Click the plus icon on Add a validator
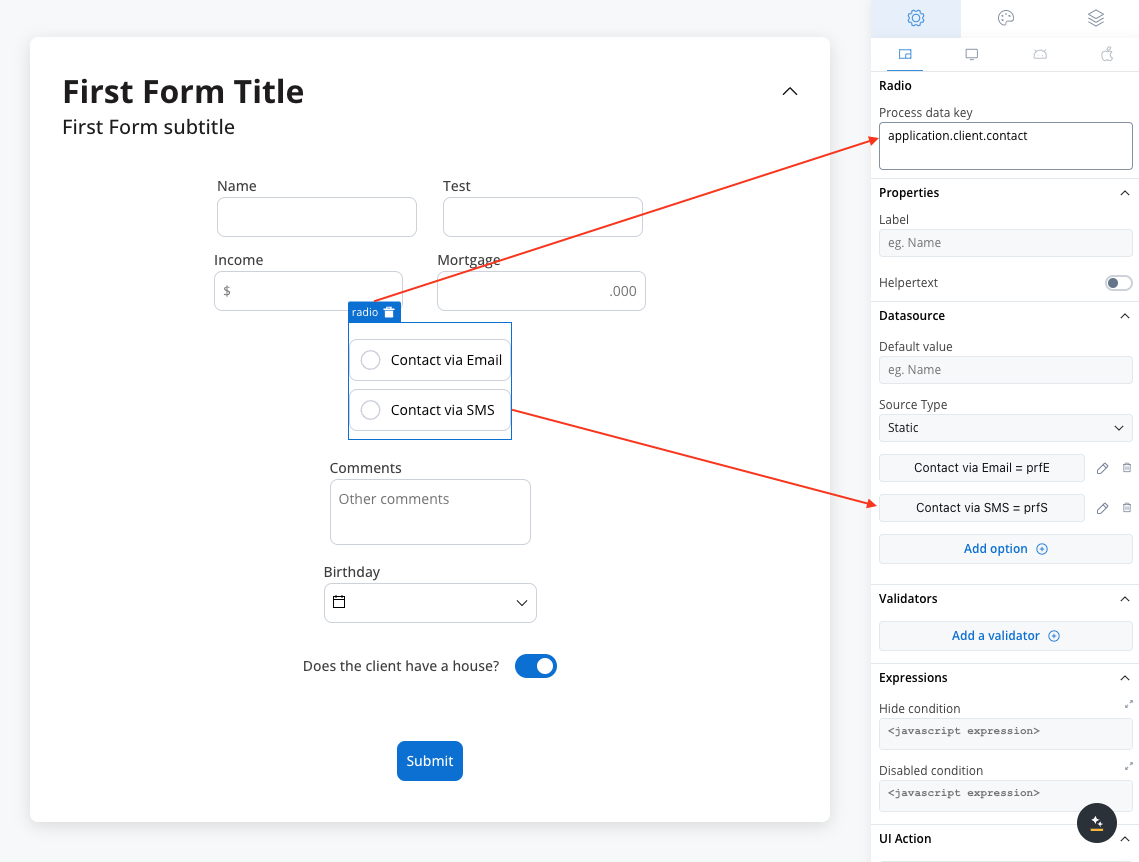 [1054, 636]
